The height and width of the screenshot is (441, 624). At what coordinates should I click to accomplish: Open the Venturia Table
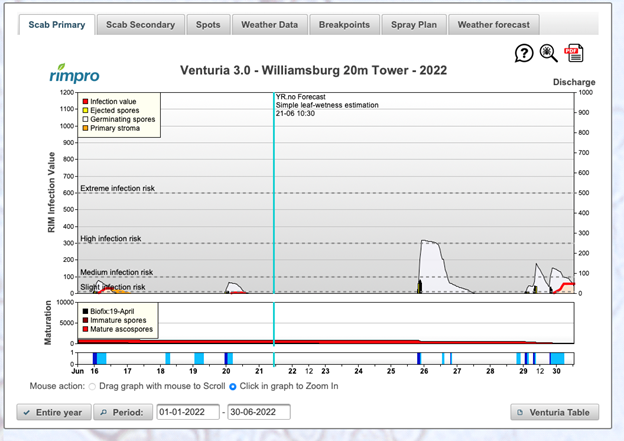(555, 412)
